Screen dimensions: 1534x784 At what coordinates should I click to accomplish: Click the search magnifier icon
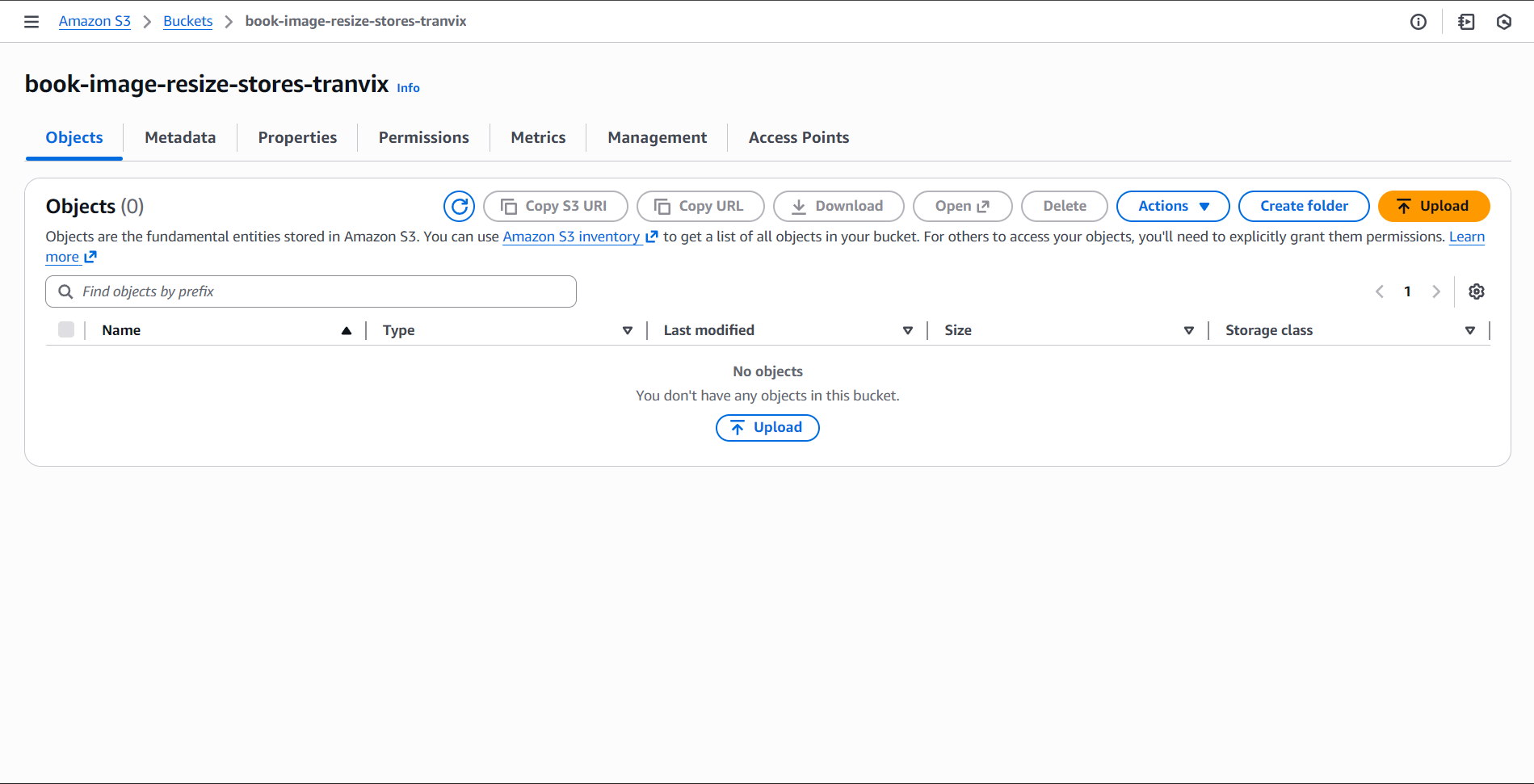pos(66,291)
